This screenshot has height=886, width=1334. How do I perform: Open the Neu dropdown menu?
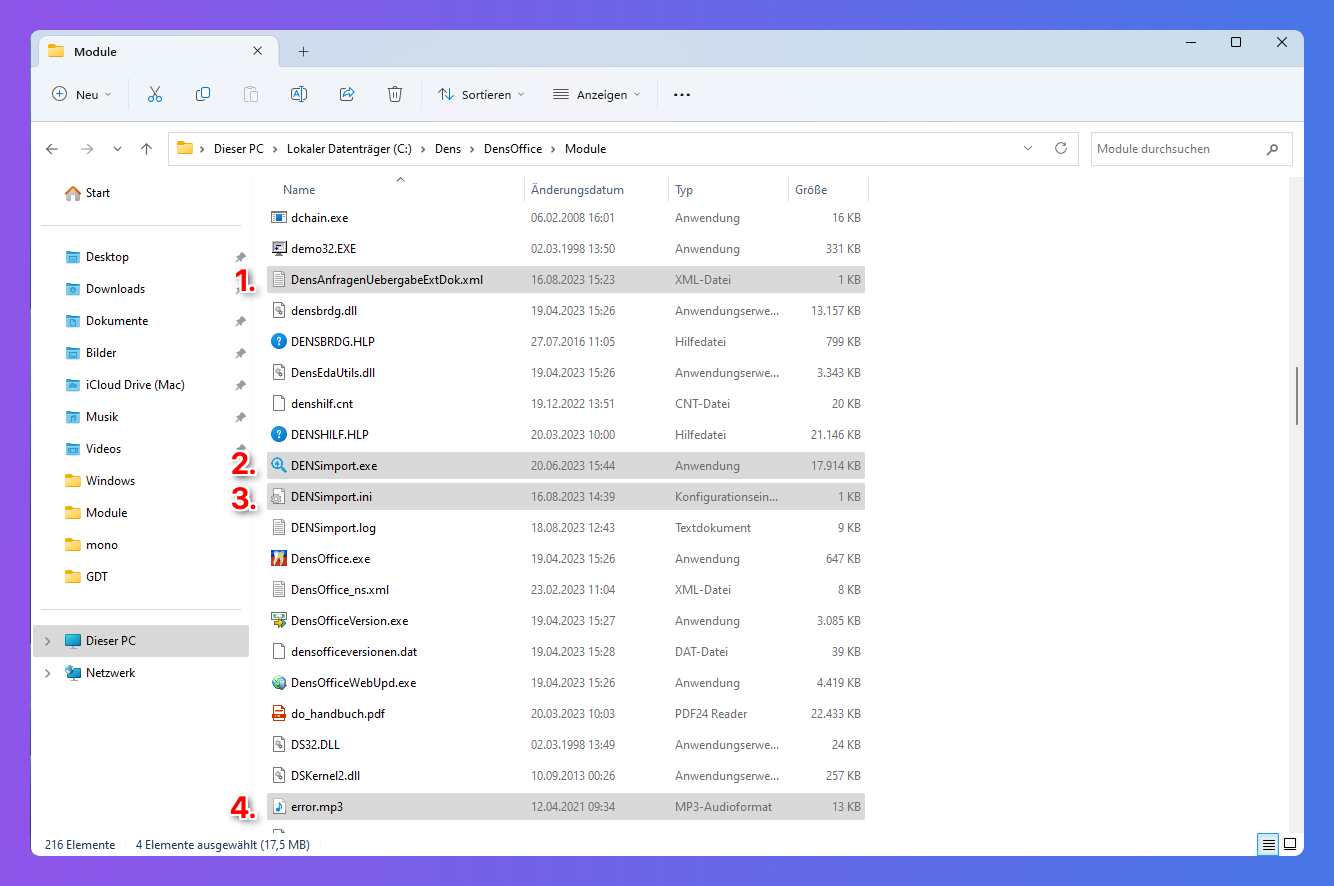(x=82, y=94)
